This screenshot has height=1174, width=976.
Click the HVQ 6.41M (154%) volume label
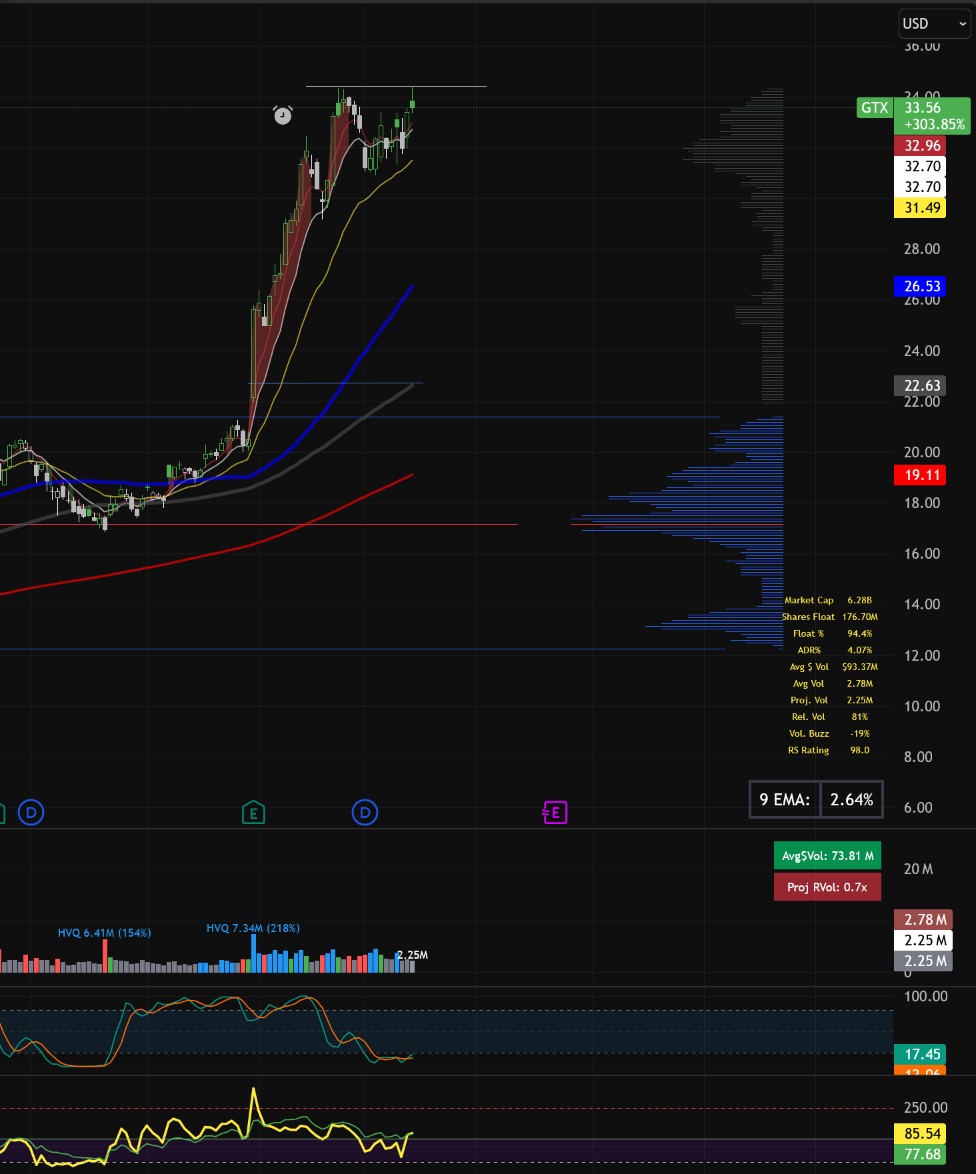(x=104, y=933)
